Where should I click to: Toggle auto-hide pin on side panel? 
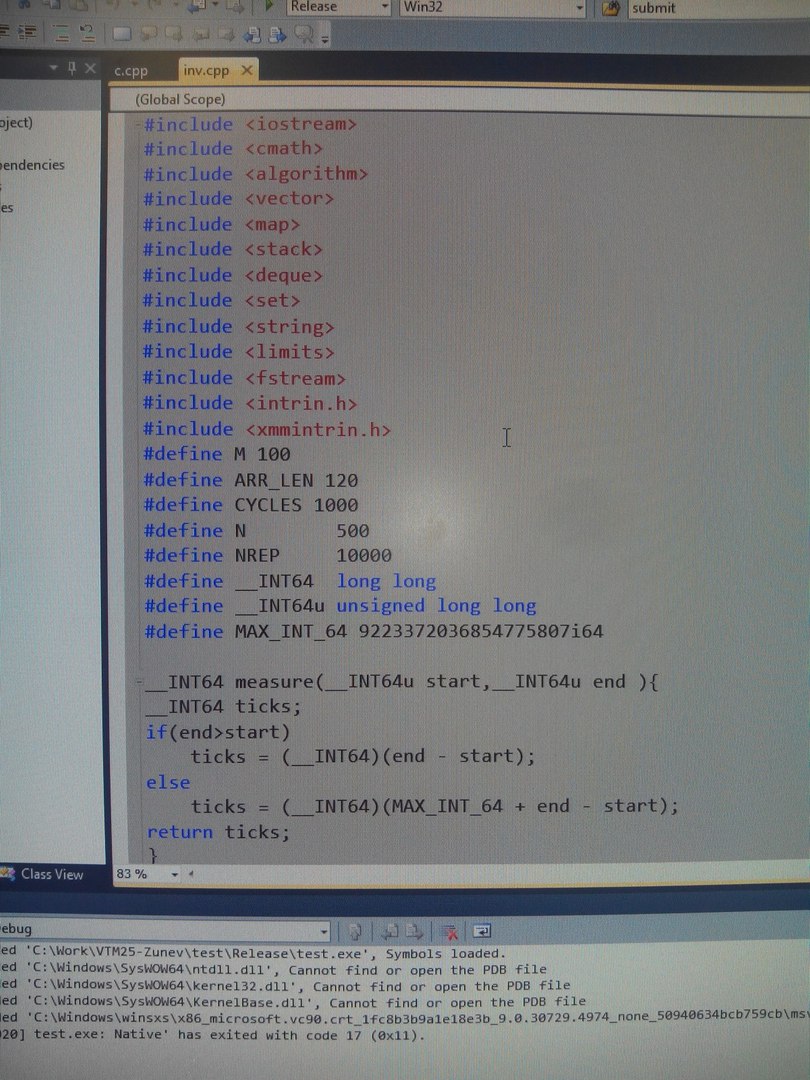point(71,68)
